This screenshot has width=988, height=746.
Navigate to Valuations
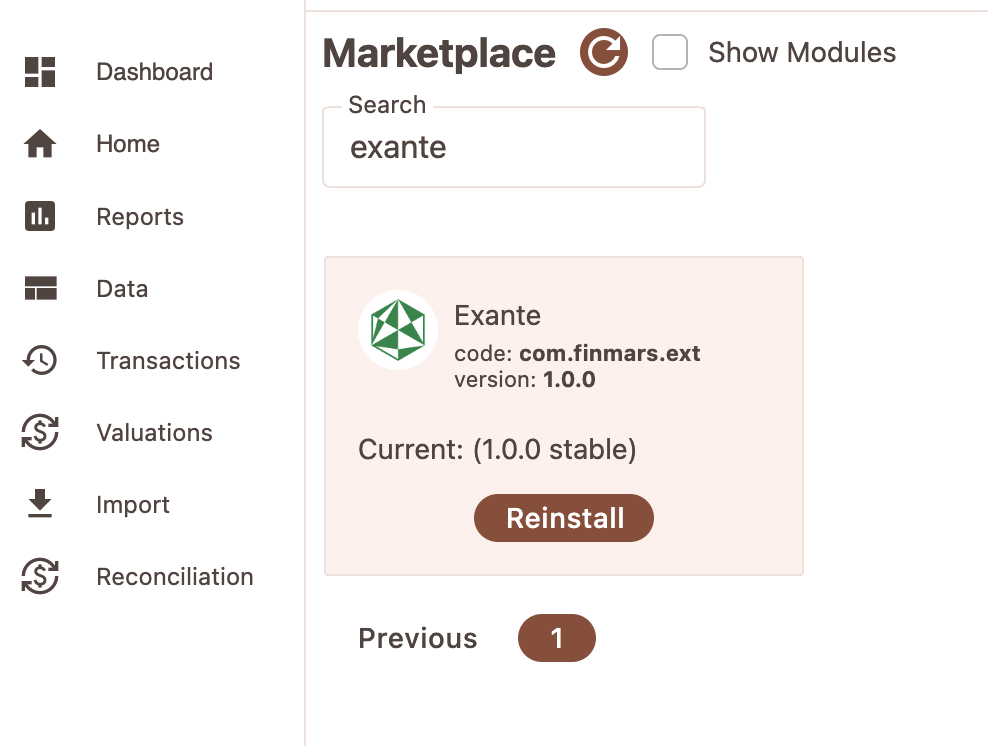pyautogui.click(x=154, y=433)
